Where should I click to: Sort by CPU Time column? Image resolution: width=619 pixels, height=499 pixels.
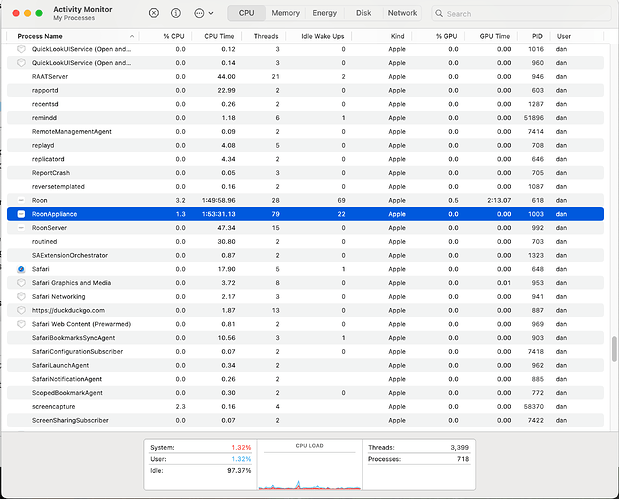pyautogui.click(x=219, y=36)
